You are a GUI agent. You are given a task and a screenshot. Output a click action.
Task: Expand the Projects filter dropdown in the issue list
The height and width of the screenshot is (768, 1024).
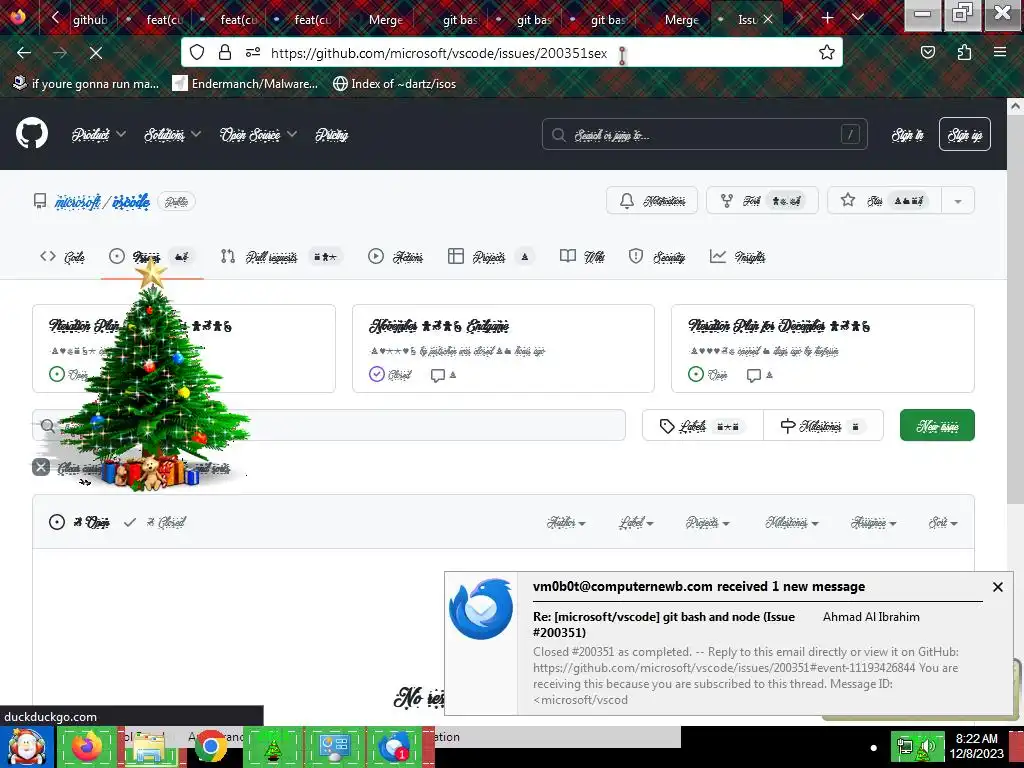(707, 522)
